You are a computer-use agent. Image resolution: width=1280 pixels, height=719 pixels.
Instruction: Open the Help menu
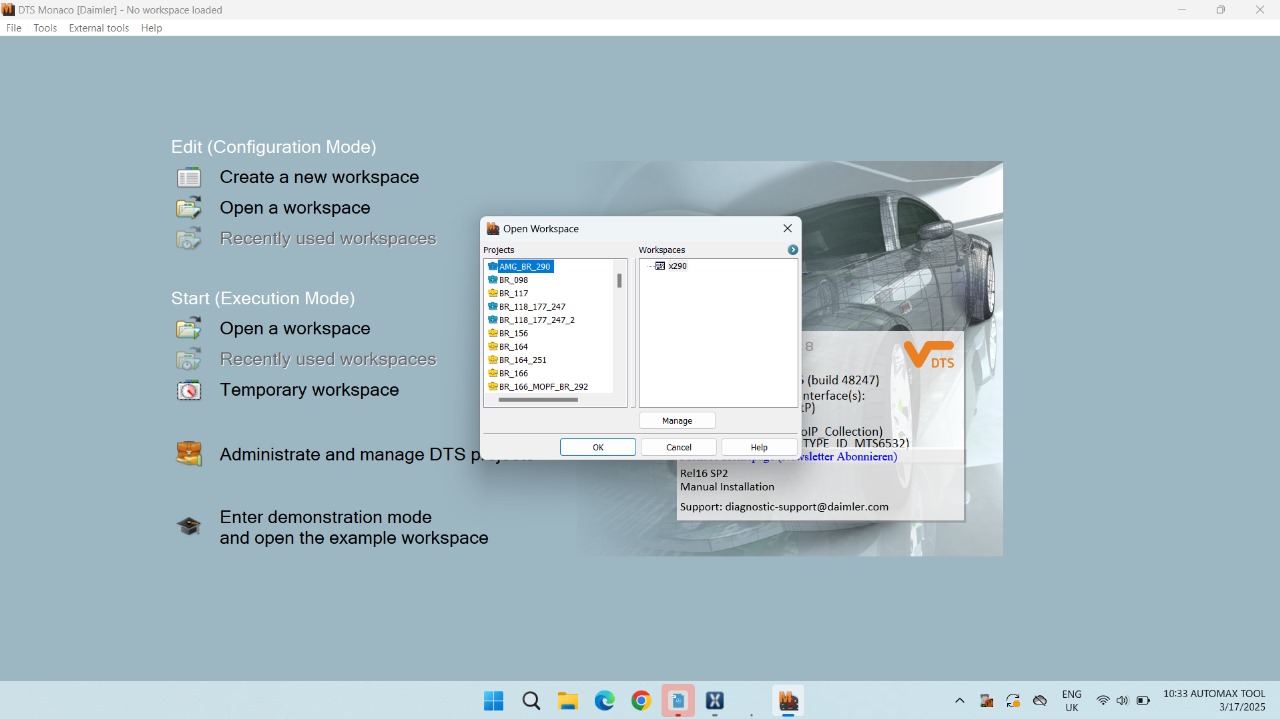(151, 28)
